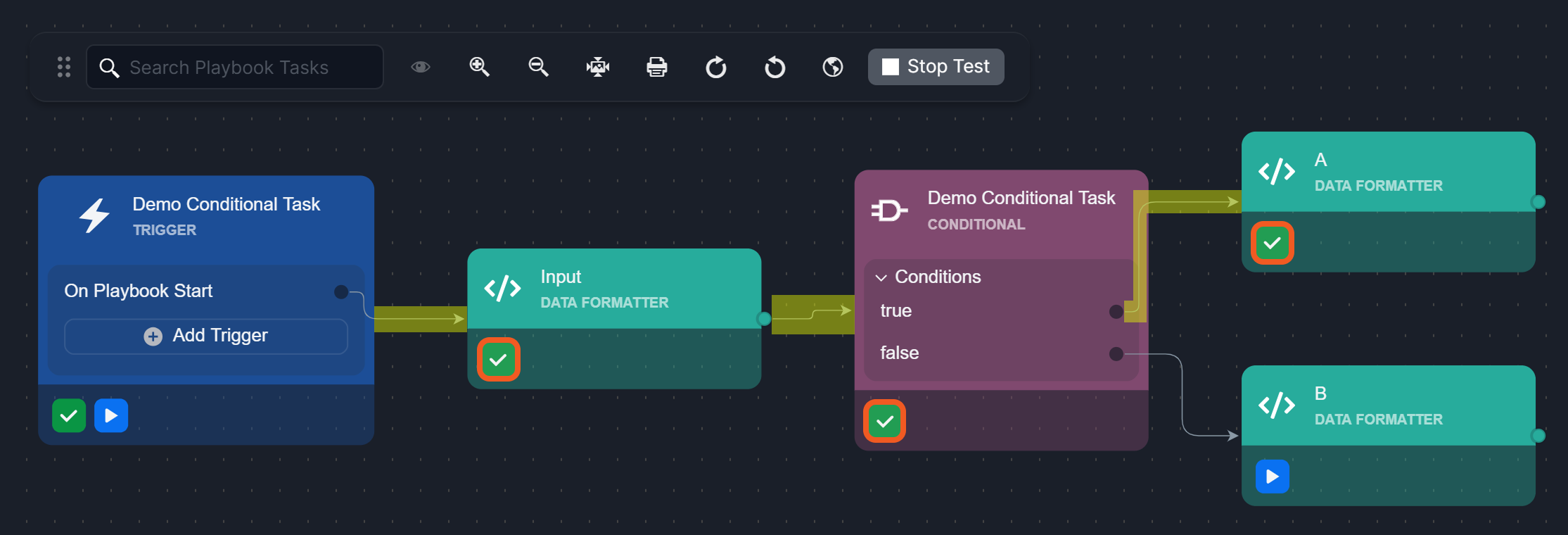The image size is (1568, 535).
Task: Click the green checkmark on task A
Action: pyautogui.click(x=1272, y=244)
